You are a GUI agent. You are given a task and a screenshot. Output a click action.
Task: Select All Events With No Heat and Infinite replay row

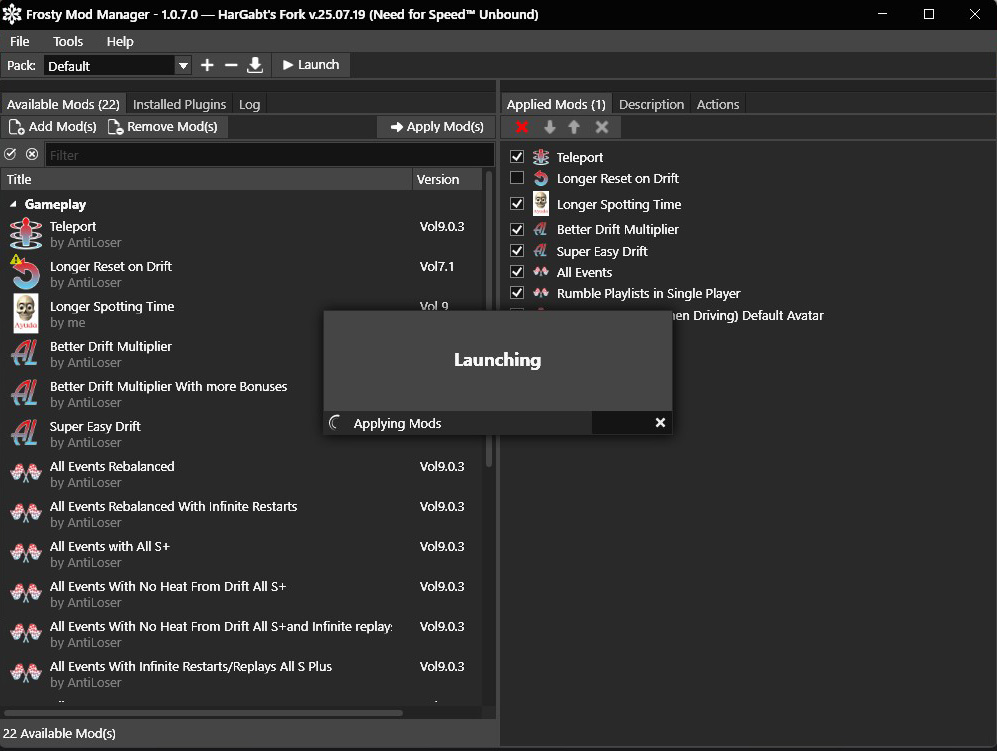242,634
